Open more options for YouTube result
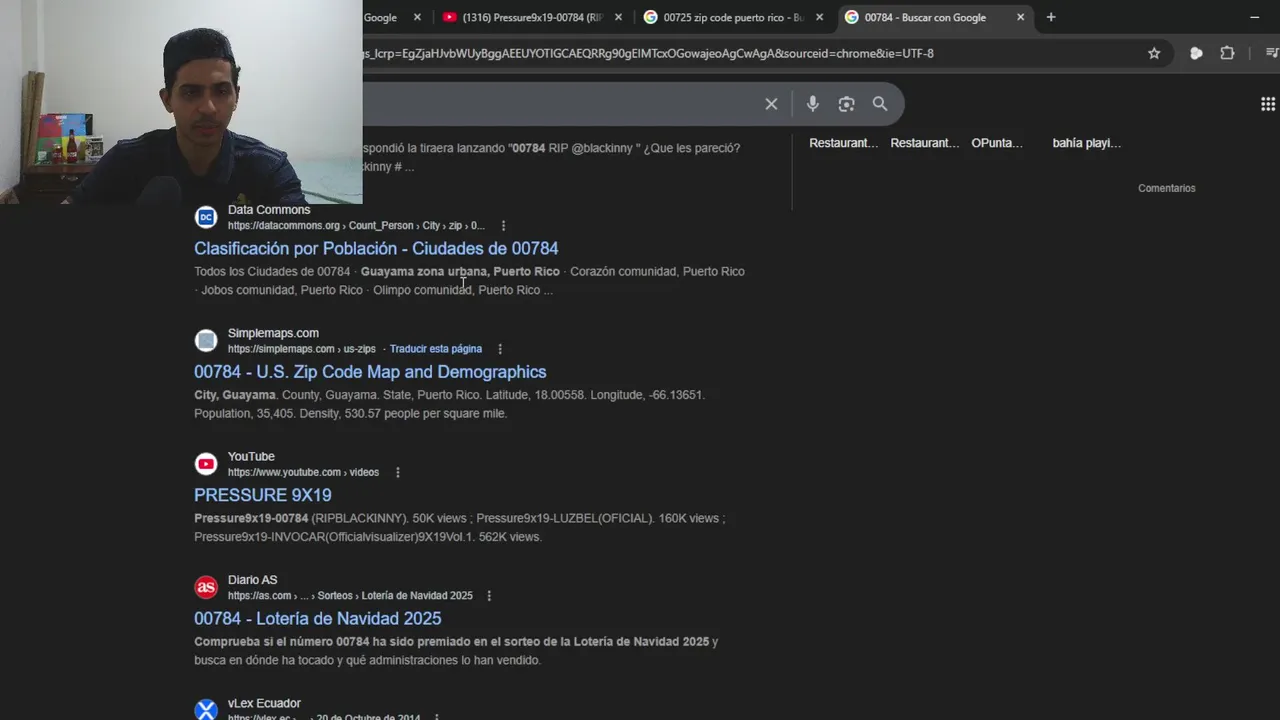 (397, 472)
